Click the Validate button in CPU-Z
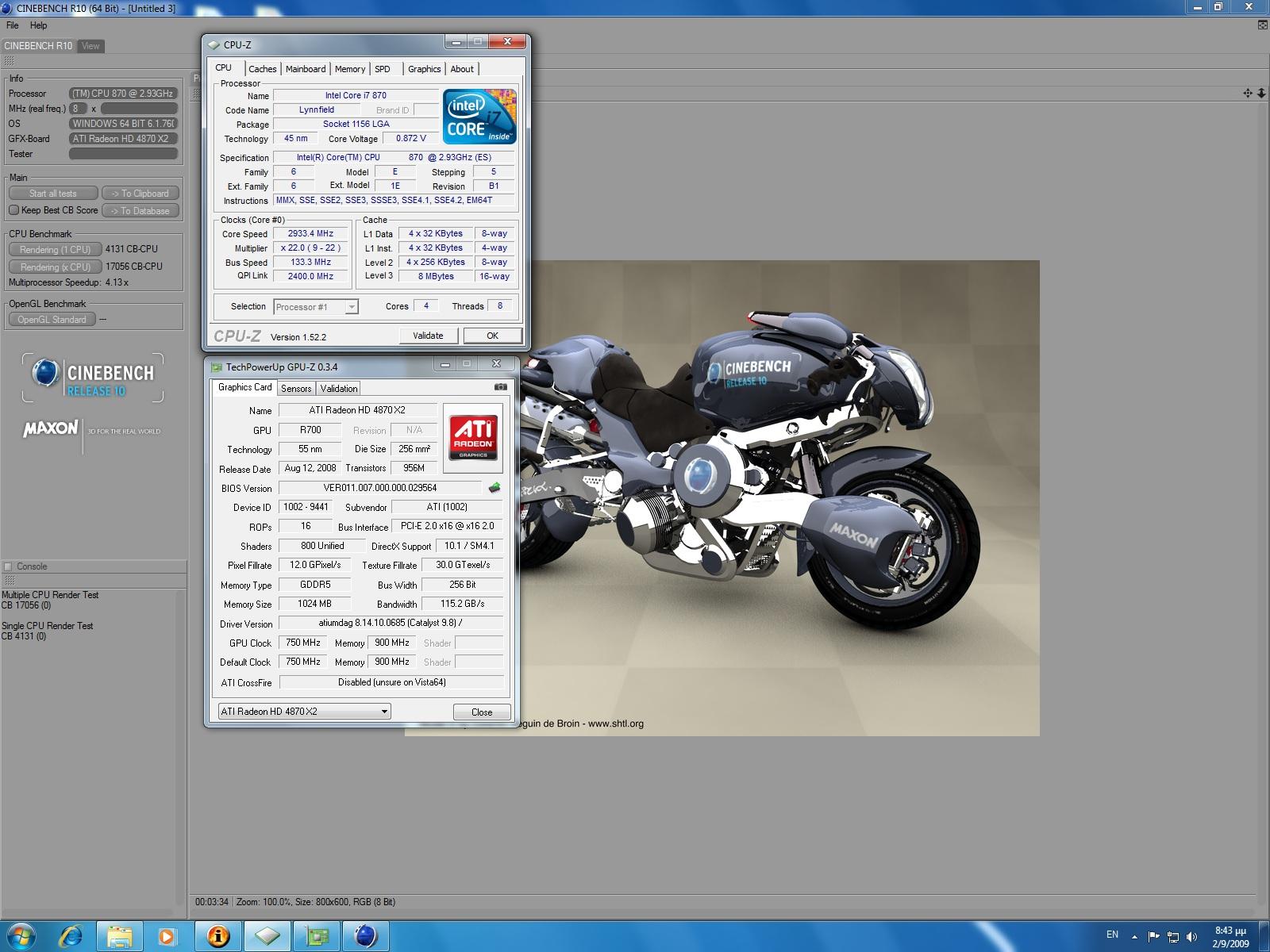This screenshot has height=952, width=1270. pyautogui.click(x=428, y=336)
